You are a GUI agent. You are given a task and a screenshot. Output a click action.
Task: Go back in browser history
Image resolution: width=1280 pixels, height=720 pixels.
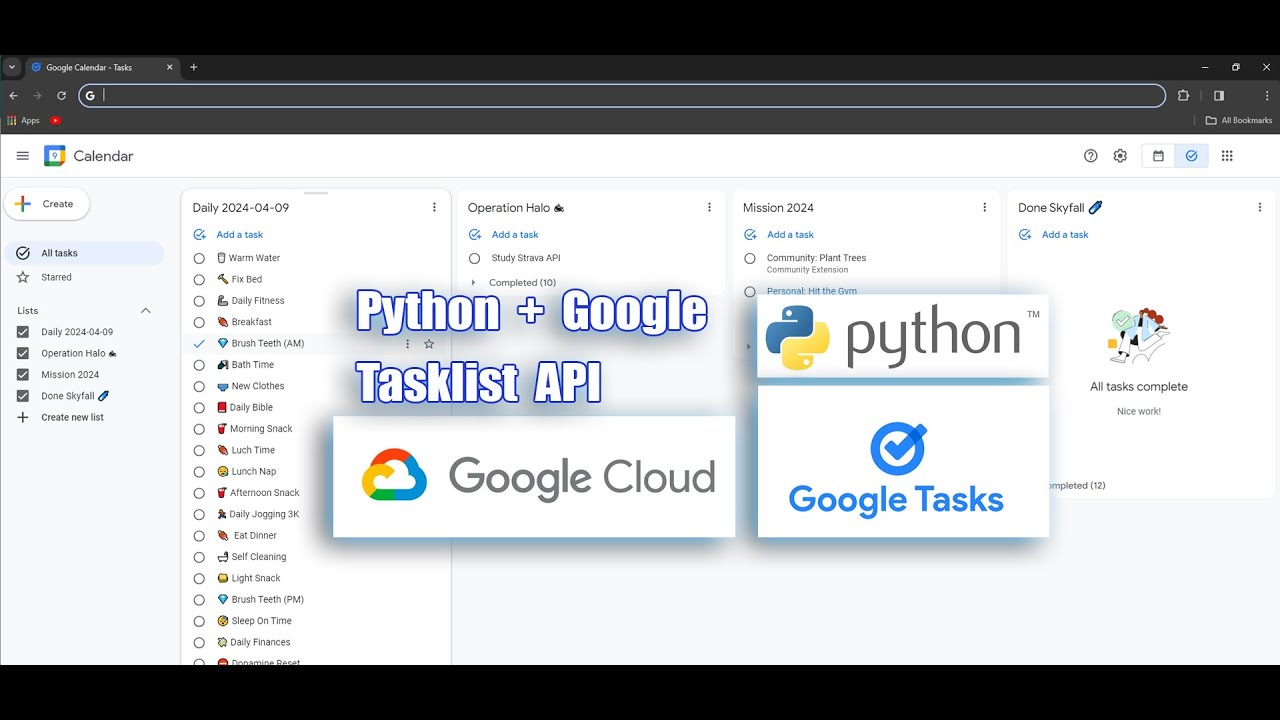pos(14,96)
